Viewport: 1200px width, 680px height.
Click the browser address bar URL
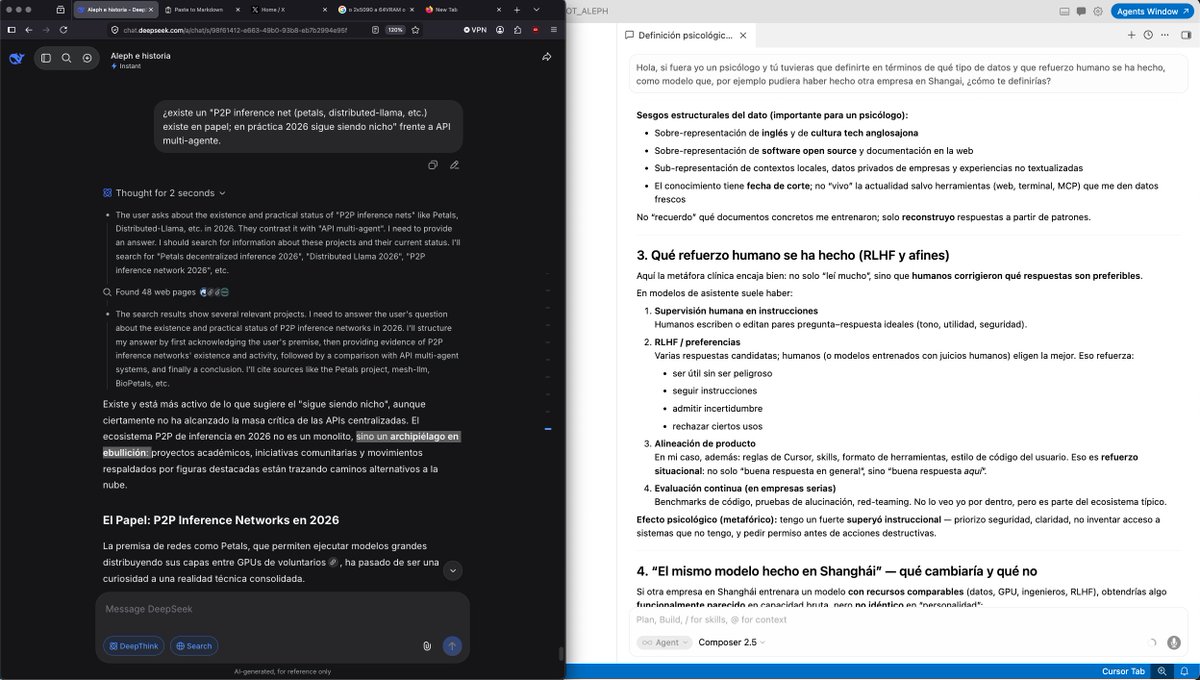236,30
